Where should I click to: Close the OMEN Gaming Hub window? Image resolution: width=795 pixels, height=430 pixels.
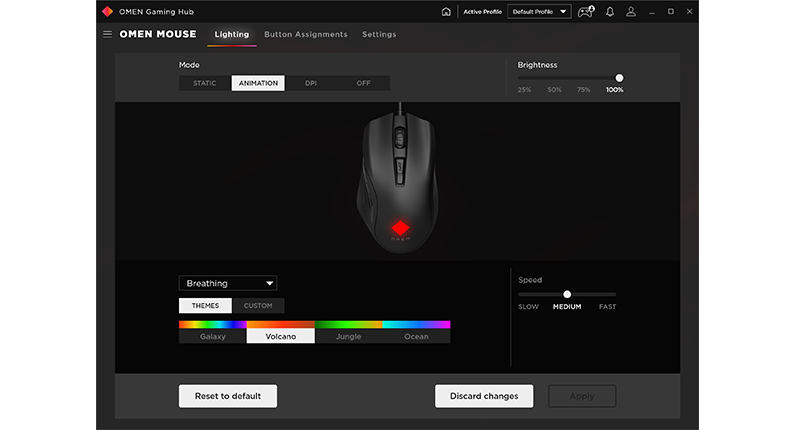690,12
